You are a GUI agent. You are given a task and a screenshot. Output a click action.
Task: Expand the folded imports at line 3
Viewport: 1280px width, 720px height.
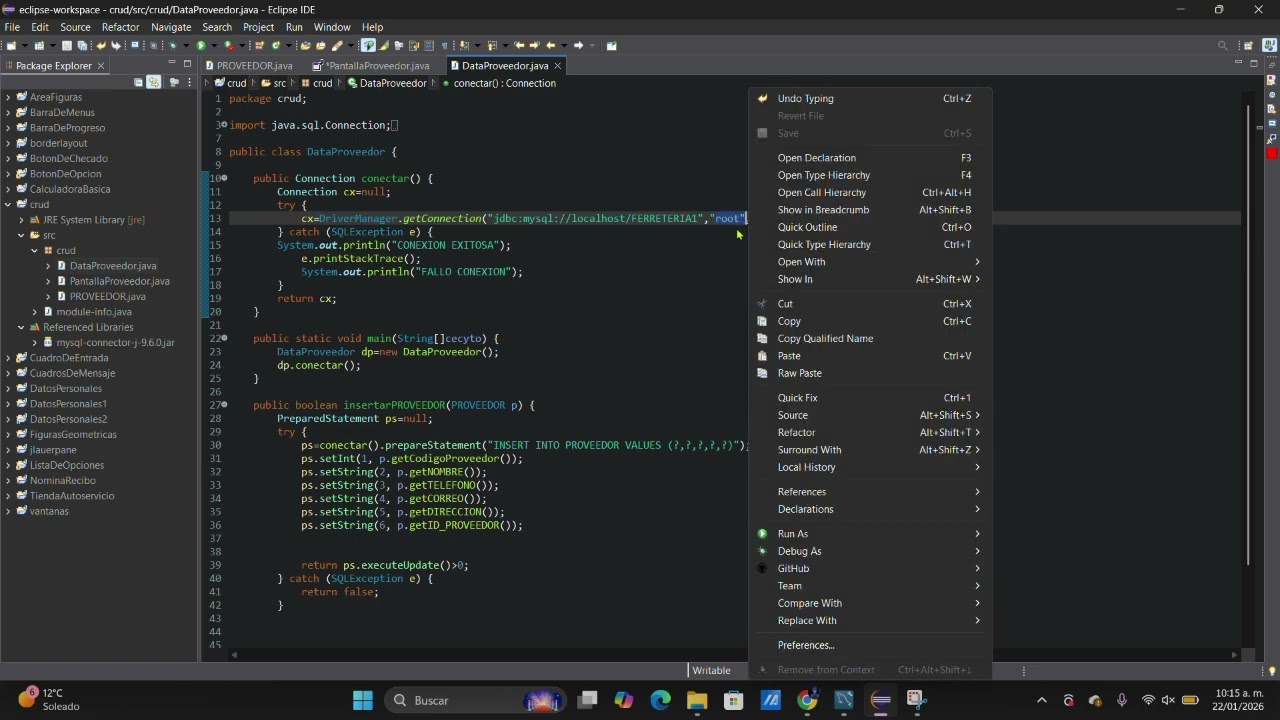tap(224, 125)
